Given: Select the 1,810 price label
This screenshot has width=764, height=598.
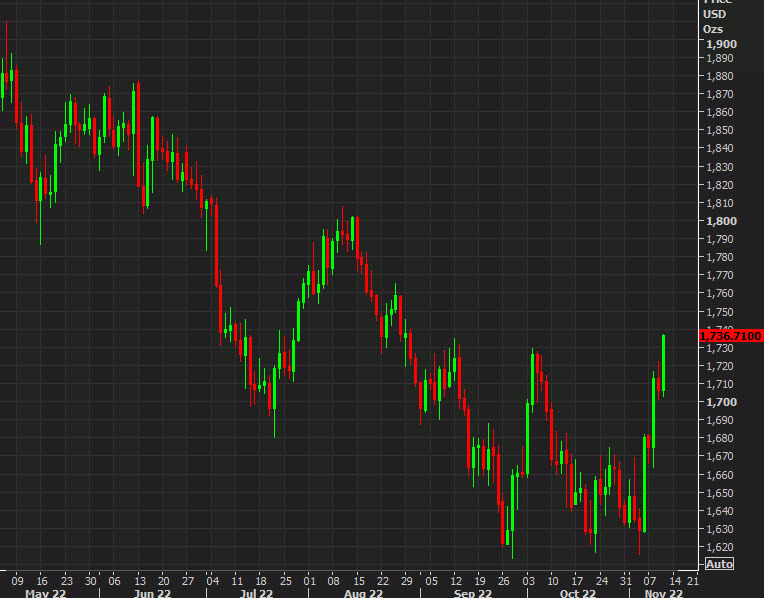Looking at the screenshot, I should tap(720, 203).
